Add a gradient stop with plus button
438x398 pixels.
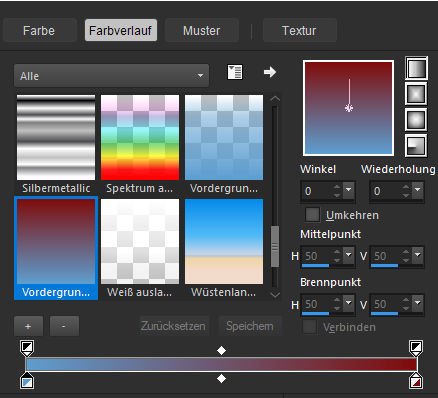(28, 326)
